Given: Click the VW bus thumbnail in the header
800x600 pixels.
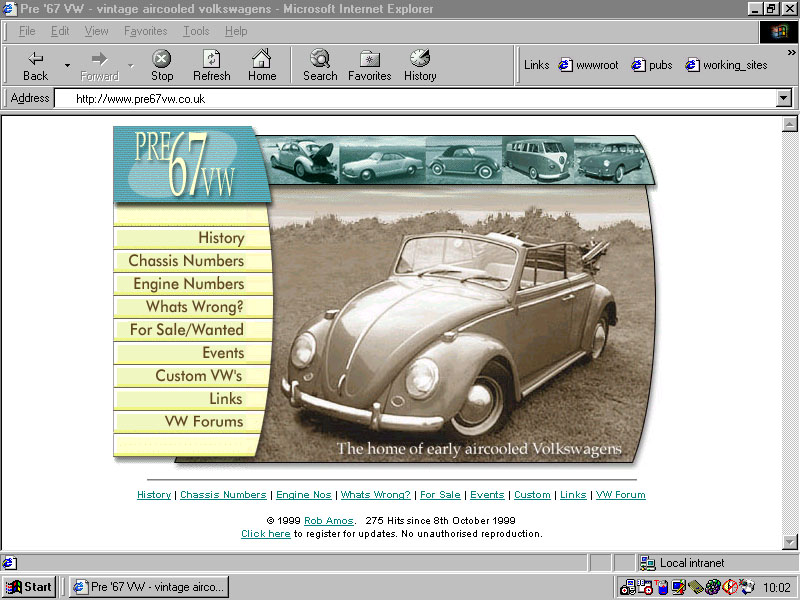Looking at the screenshot, I should click(538, 159).
